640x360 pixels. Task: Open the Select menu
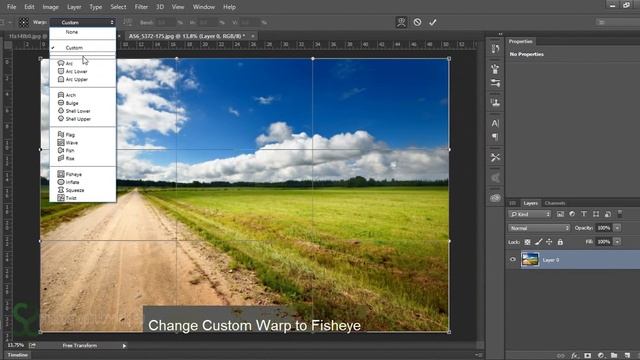pyautogui.click(x=118, y=7)
